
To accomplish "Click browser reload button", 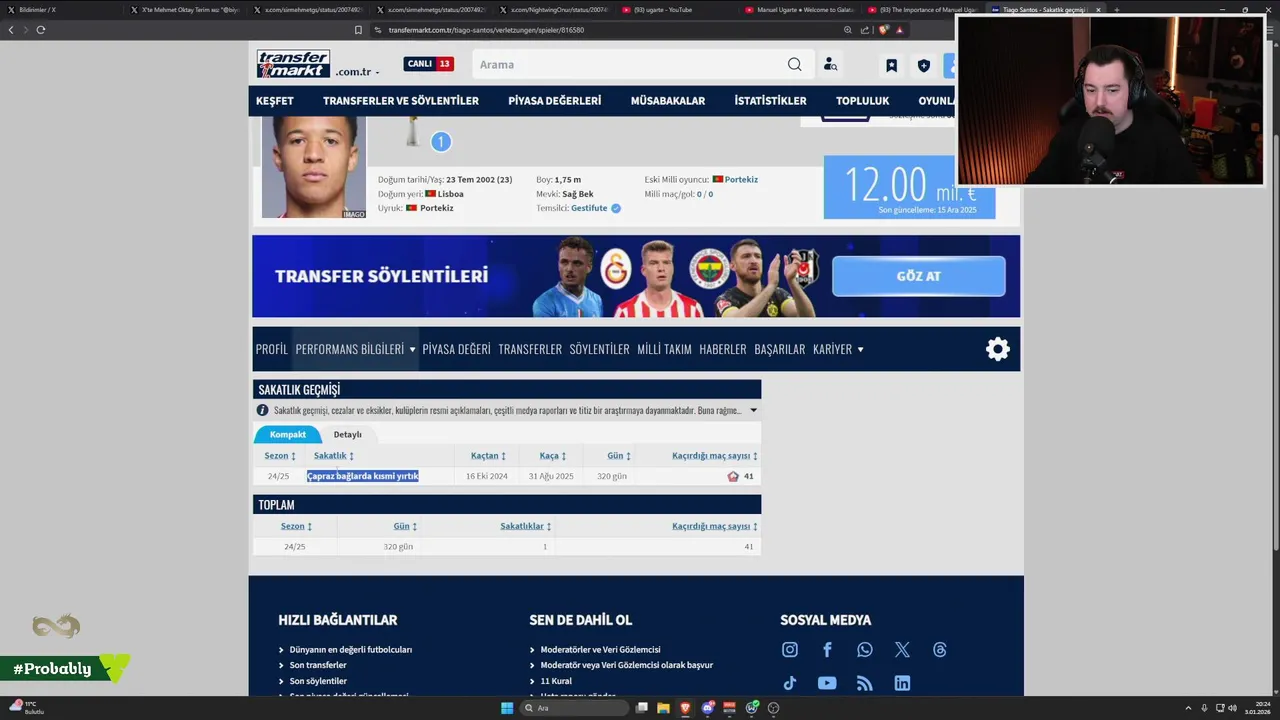I will [x=40, y=30].
